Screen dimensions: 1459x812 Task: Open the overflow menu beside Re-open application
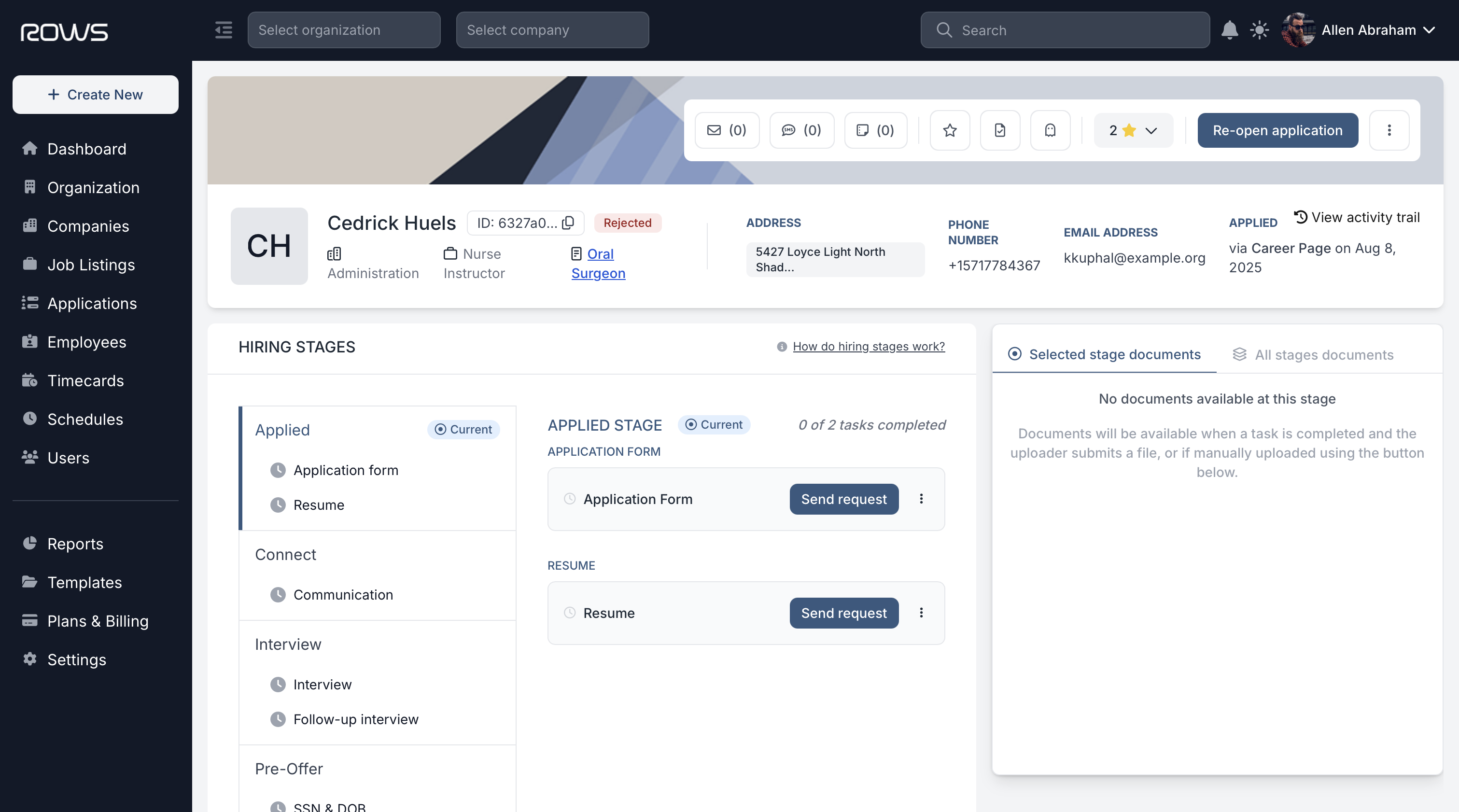(x=1389, y=130)
